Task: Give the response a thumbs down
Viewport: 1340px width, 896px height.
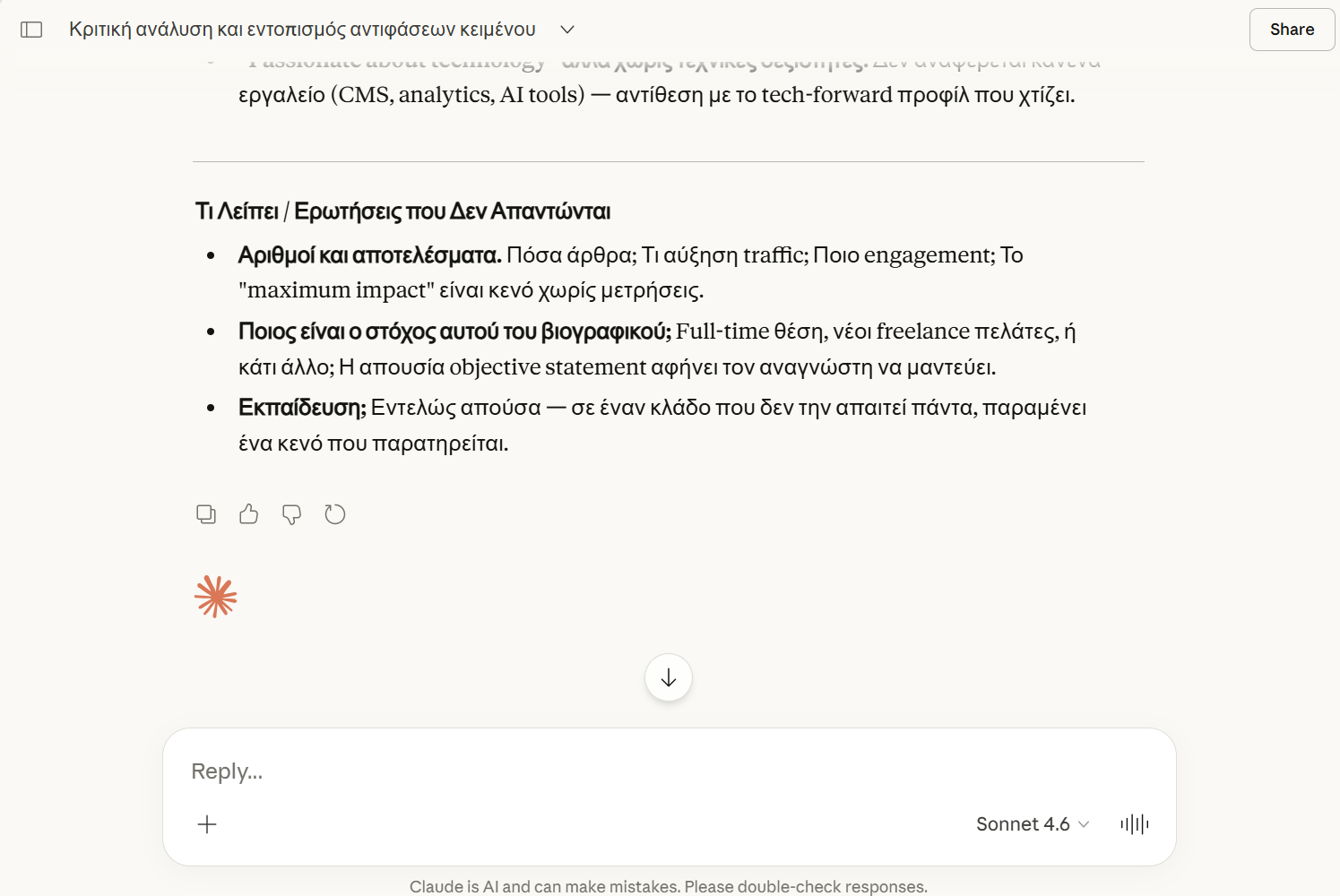Action: coord(291,514)
